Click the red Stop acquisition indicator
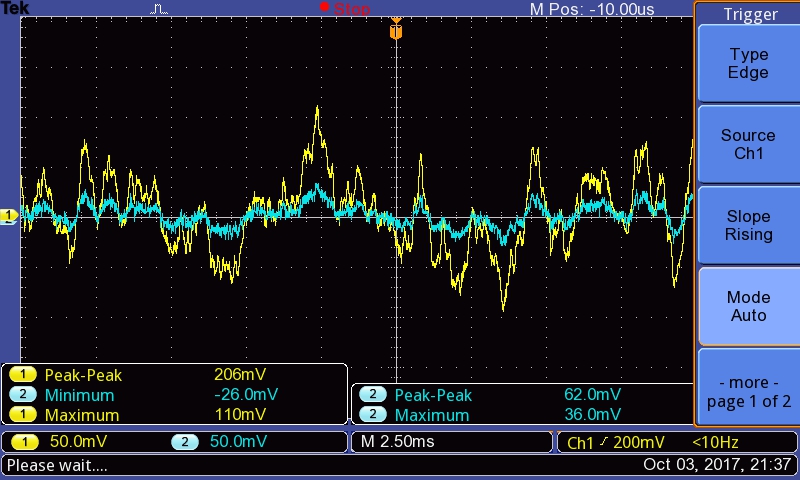 point(345,9)
